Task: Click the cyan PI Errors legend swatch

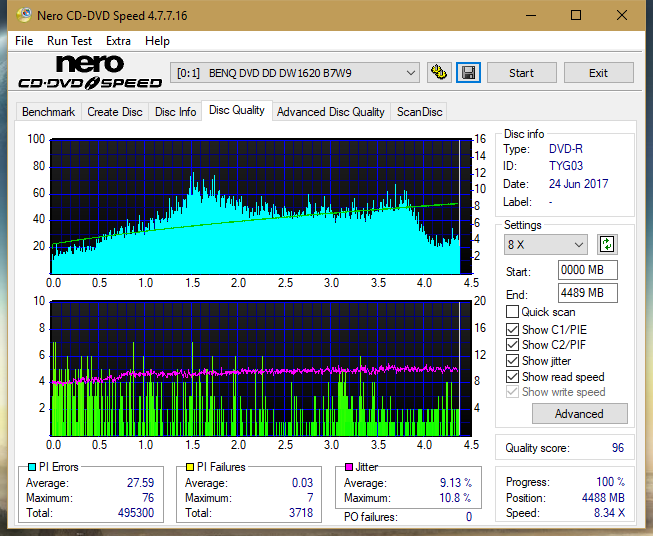Action: click(x=32, y=467)
